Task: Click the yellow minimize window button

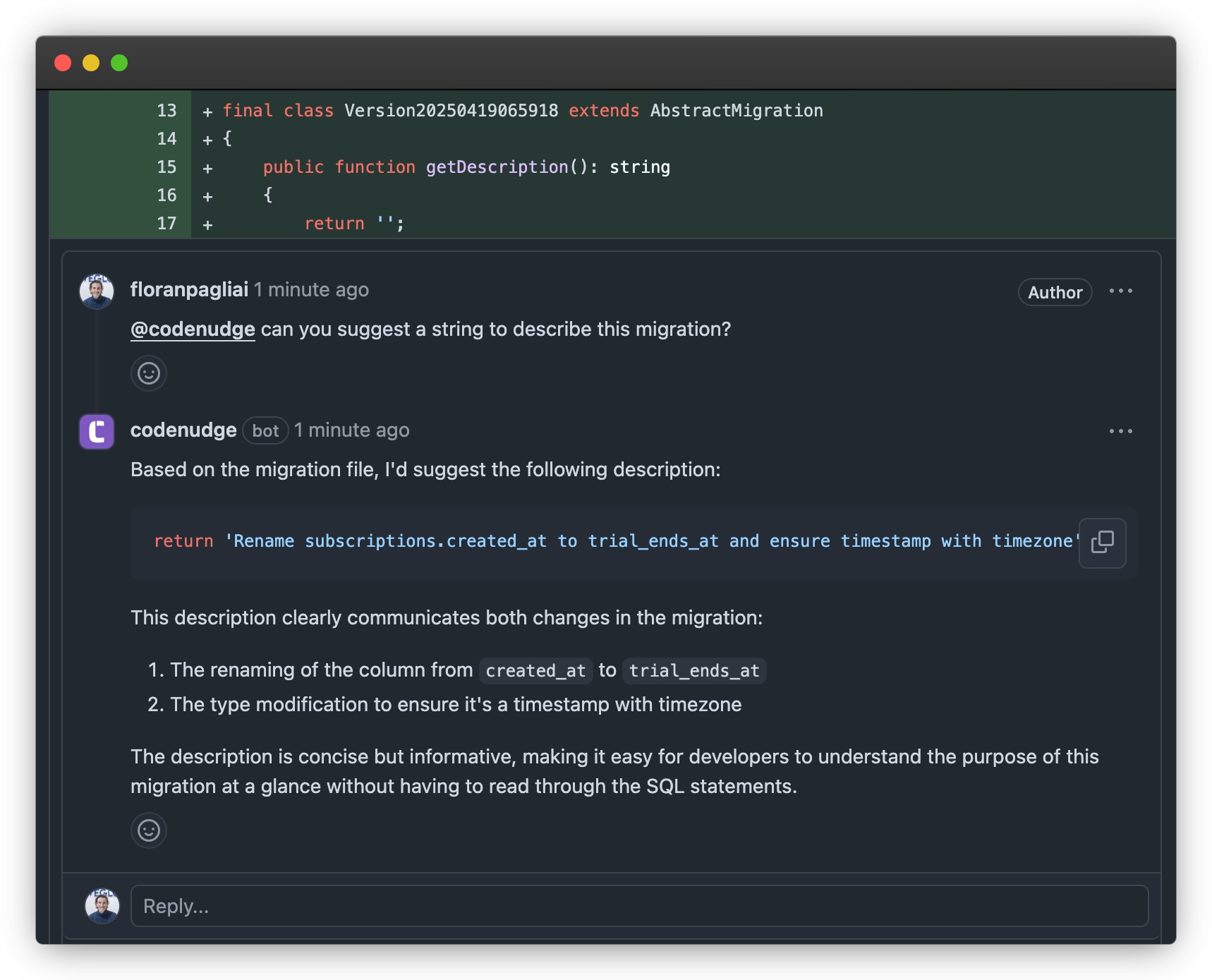Action: [x=91, y=63]
